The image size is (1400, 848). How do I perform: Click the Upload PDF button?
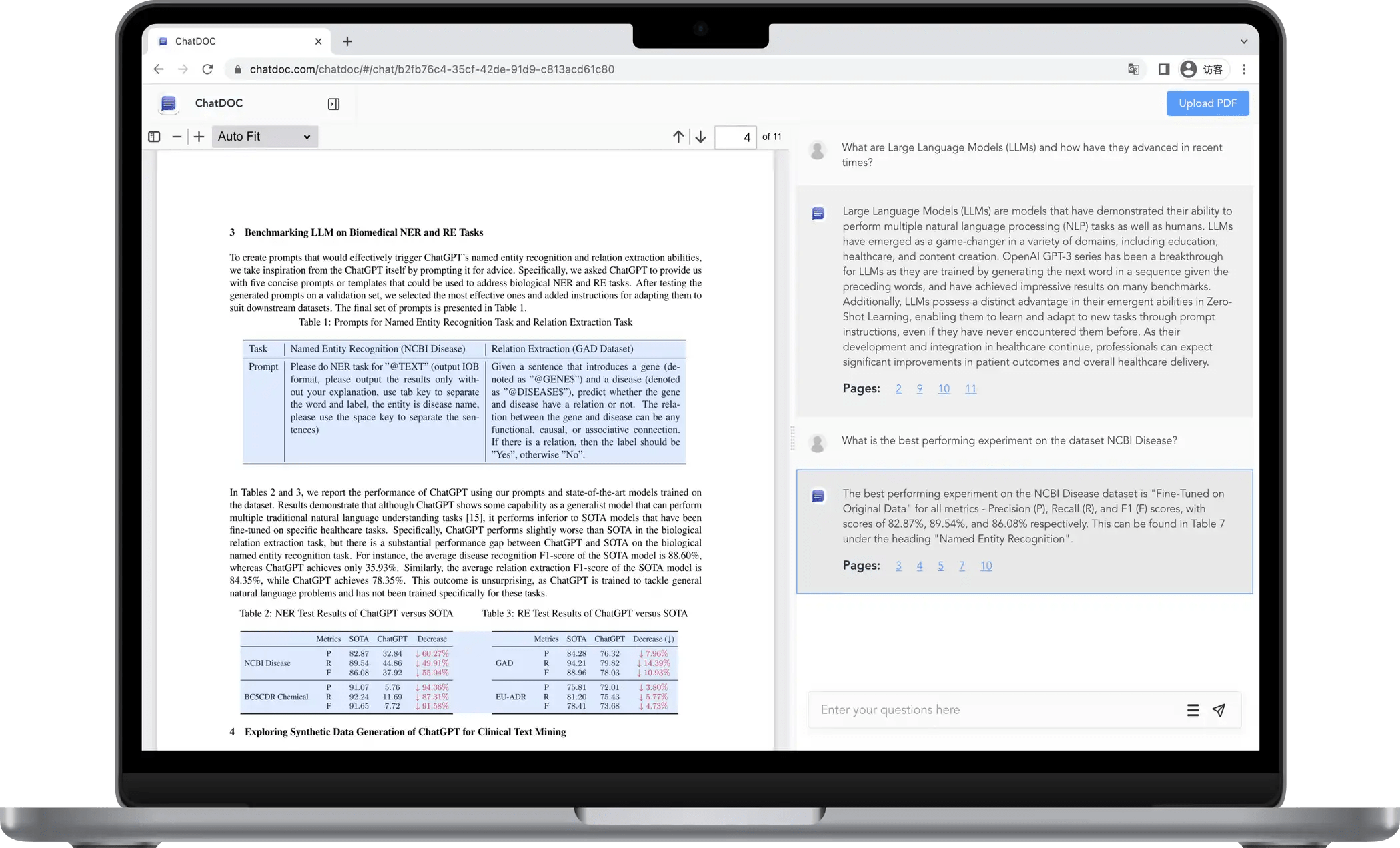[1207, 103]
